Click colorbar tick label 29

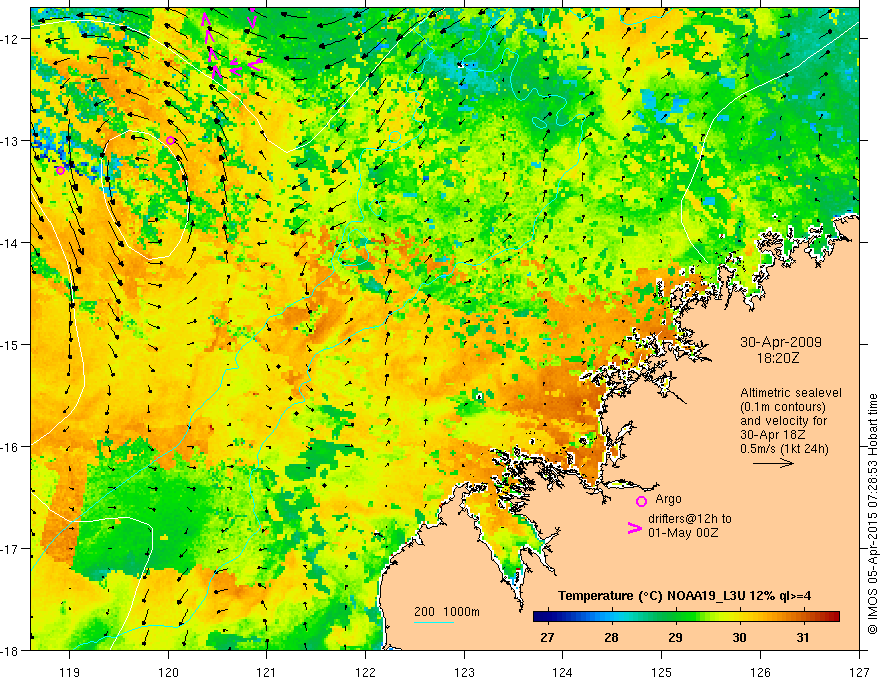[x=675, y=637]
